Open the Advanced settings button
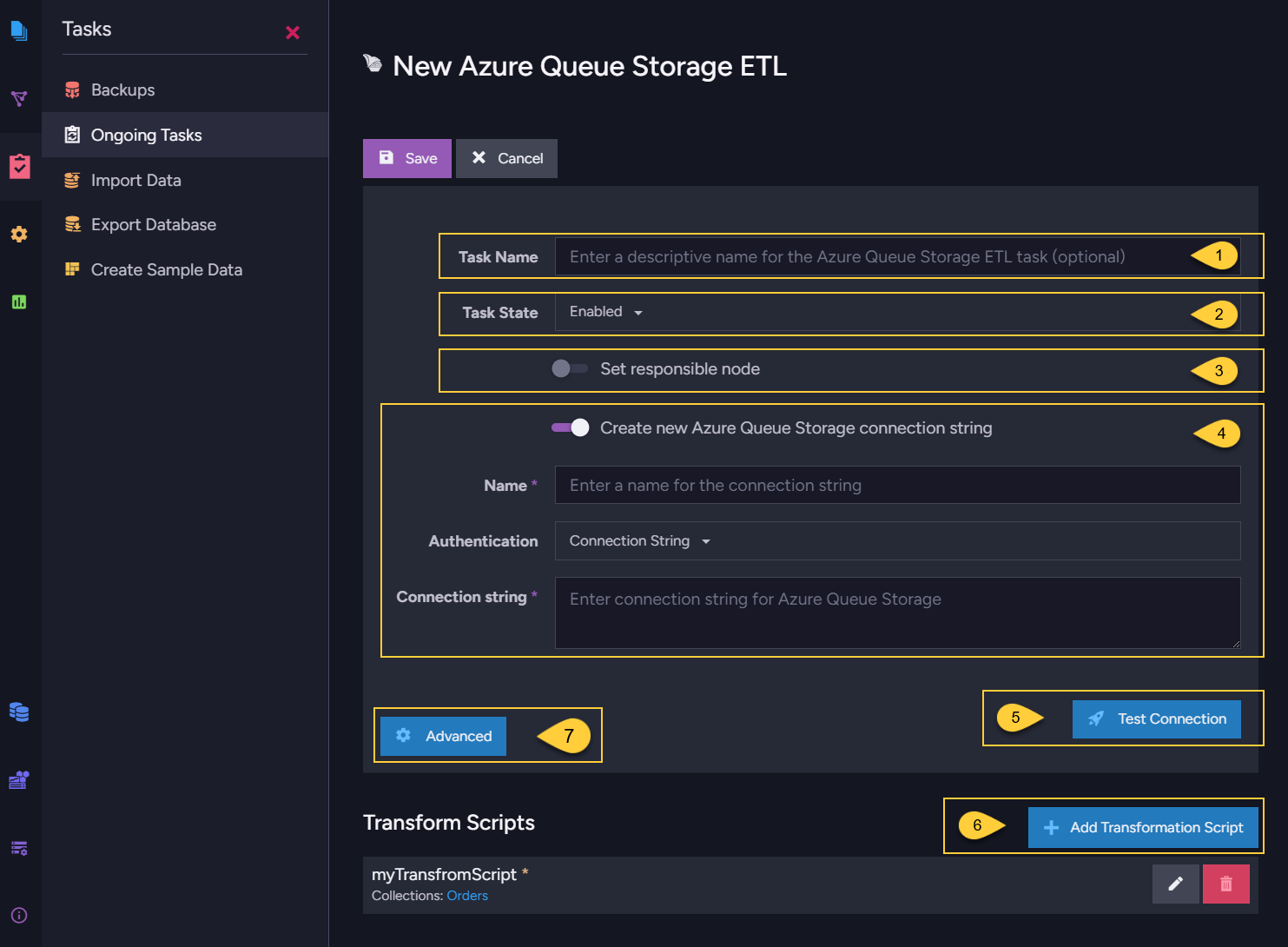 [443, 736]
